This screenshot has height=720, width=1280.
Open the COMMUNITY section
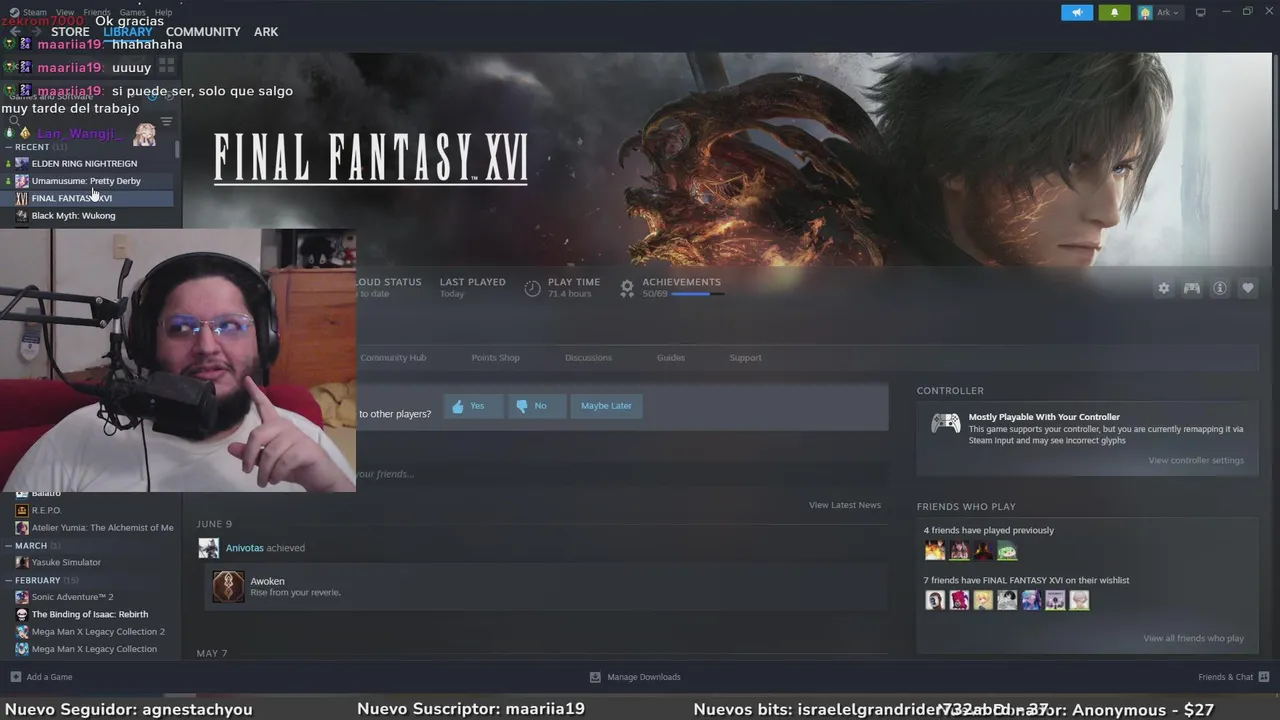203,32
